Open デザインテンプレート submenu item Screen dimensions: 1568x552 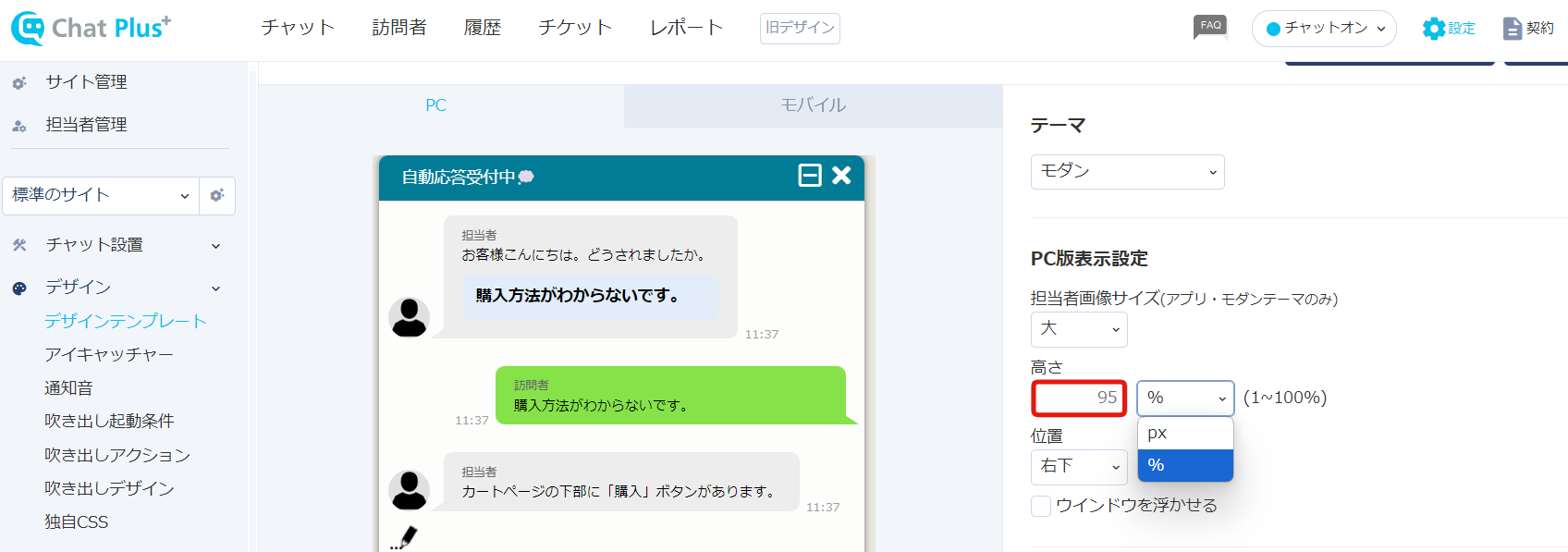click(126, 321)
